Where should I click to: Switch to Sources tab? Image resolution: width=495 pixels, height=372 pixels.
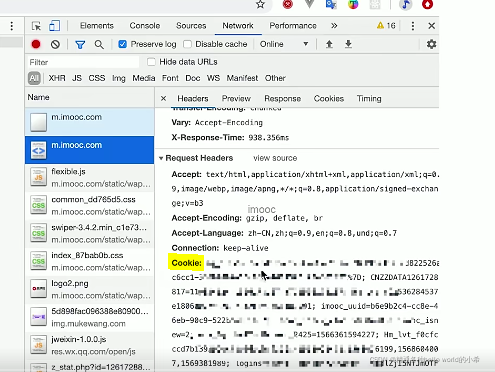[191, 26]
